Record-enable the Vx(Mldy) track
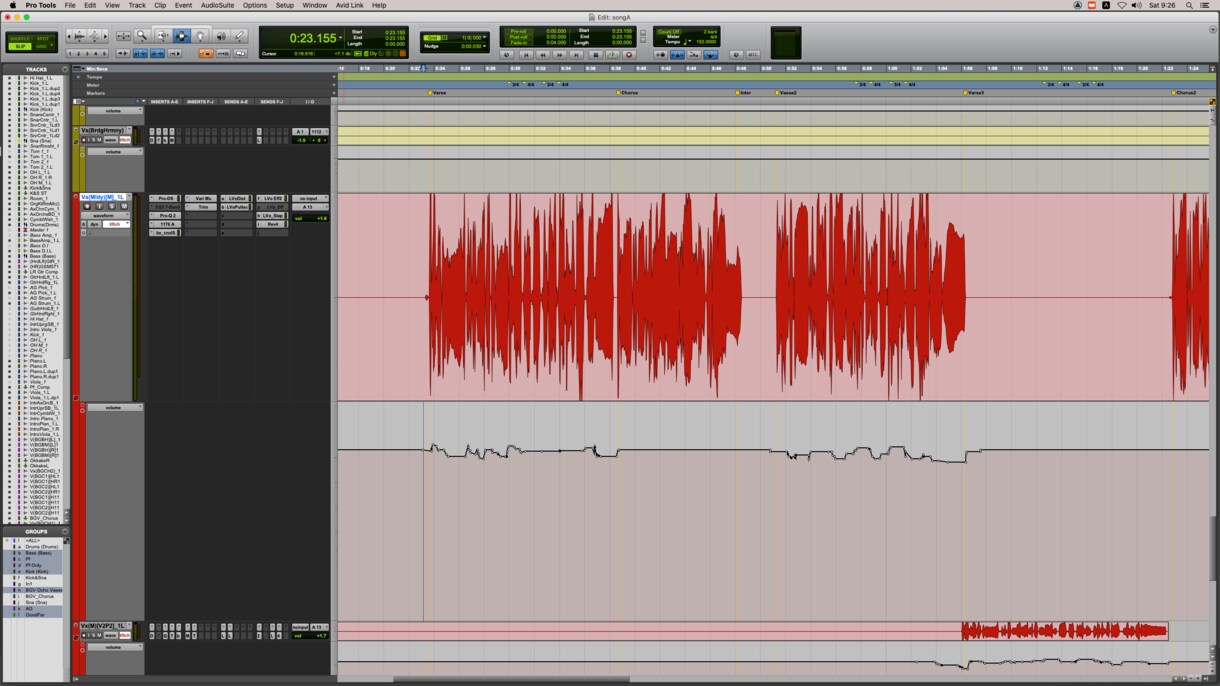This screenshot has height=686, width=1220. click(x=86, y=206)
